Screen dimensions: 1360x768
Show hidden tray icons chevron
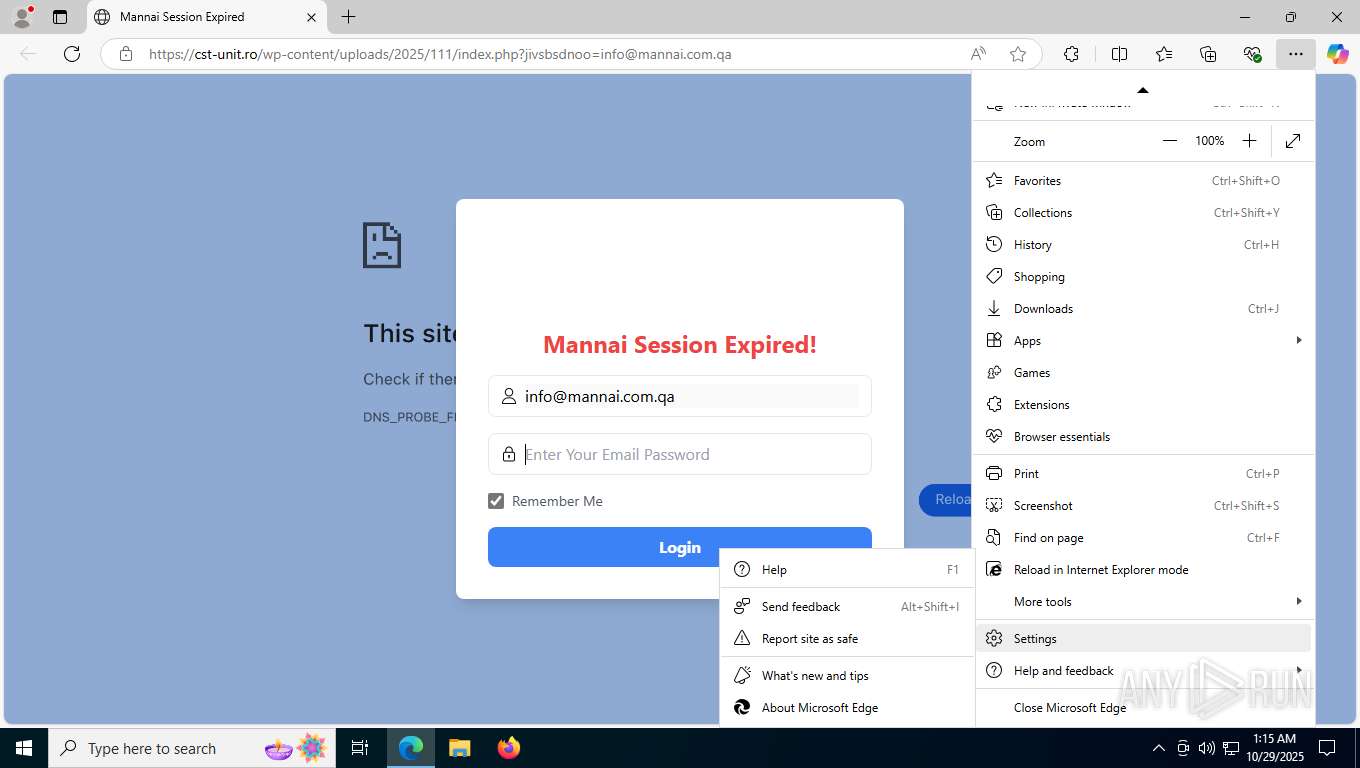pyautogui.click(x=1159, y=748)
